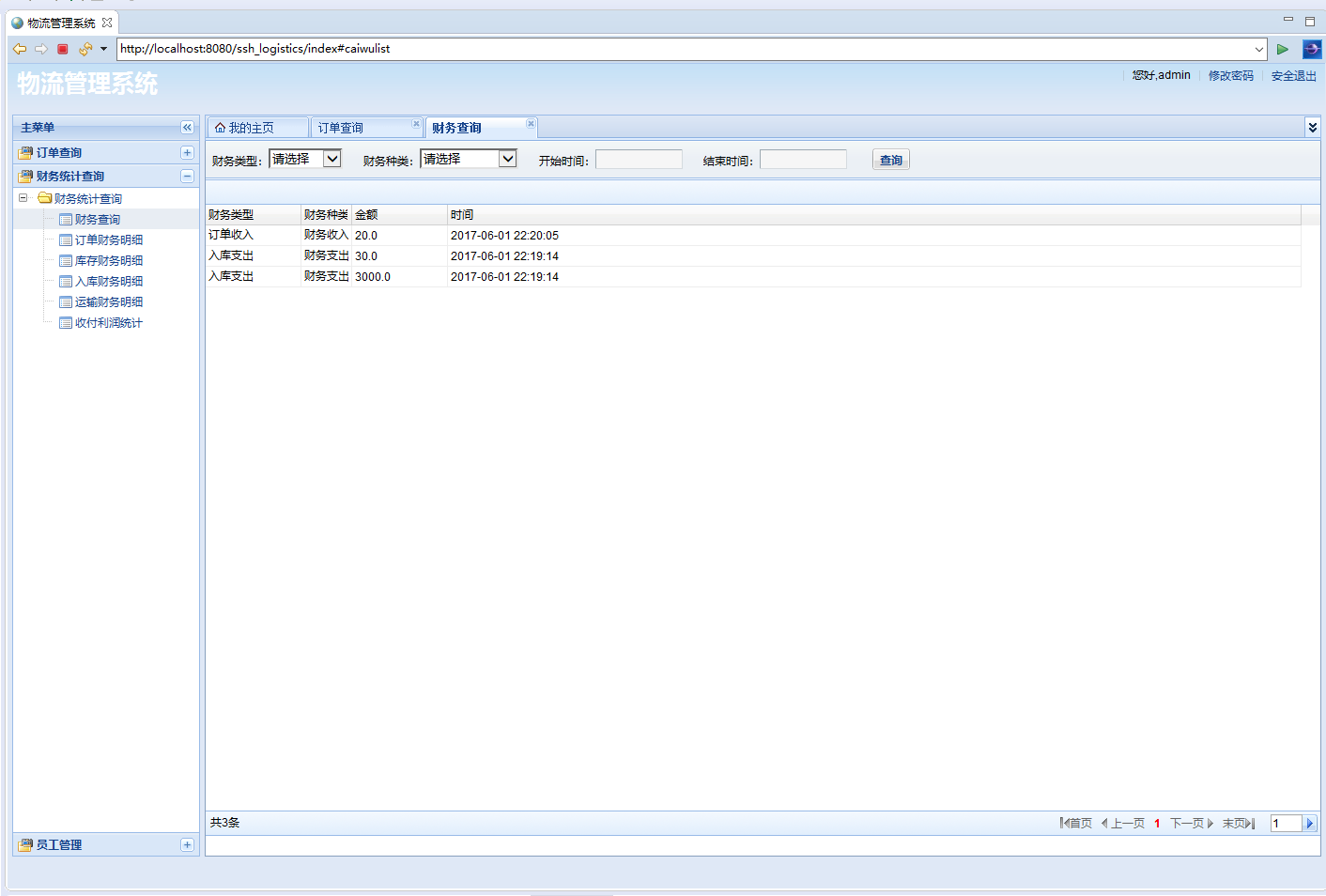Viewport: 1326px width, 896px height.
Task: Click the 修改密码 link
Action: [1230, 76]
